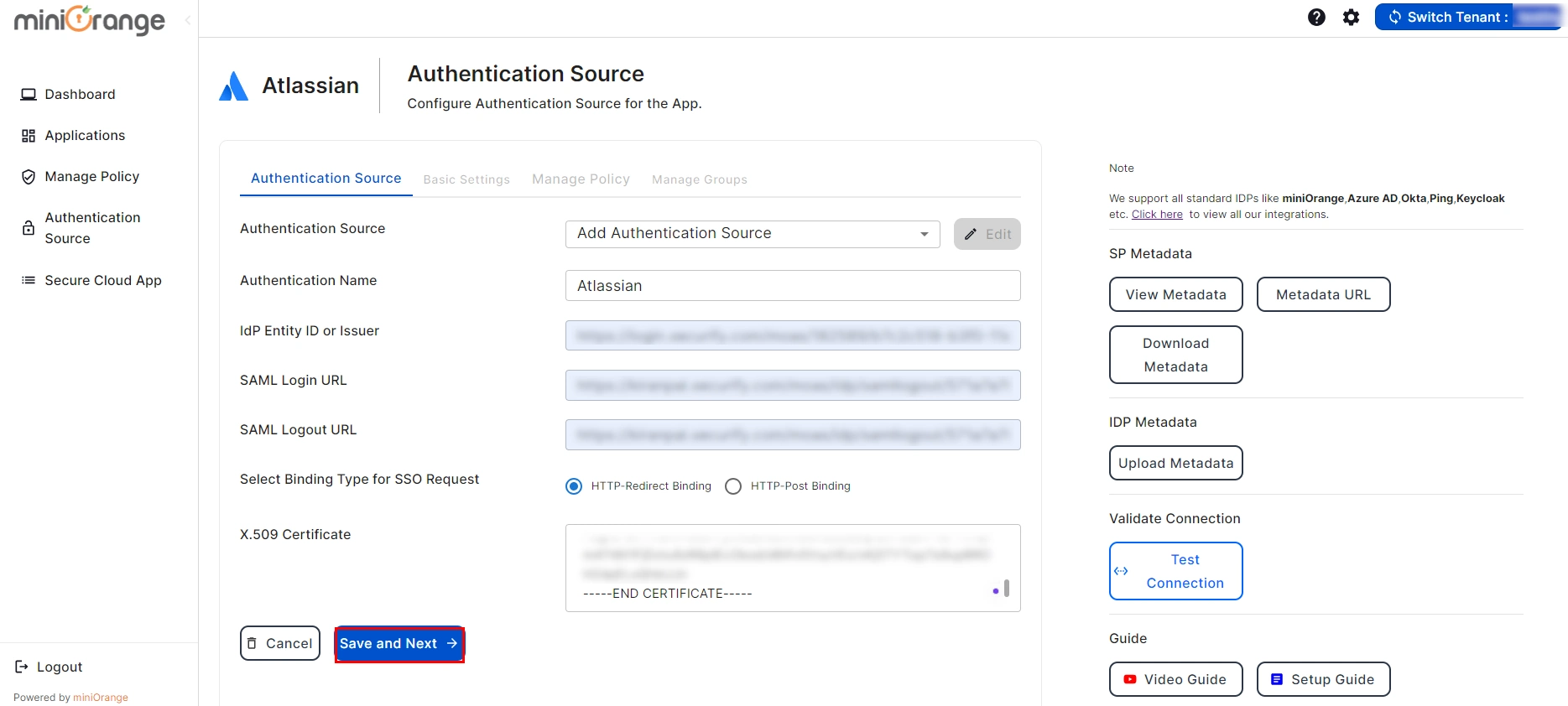Collapse the sidebar with the chevron
The width and height of the screenshot is (1568, 706).
[188, 20]
